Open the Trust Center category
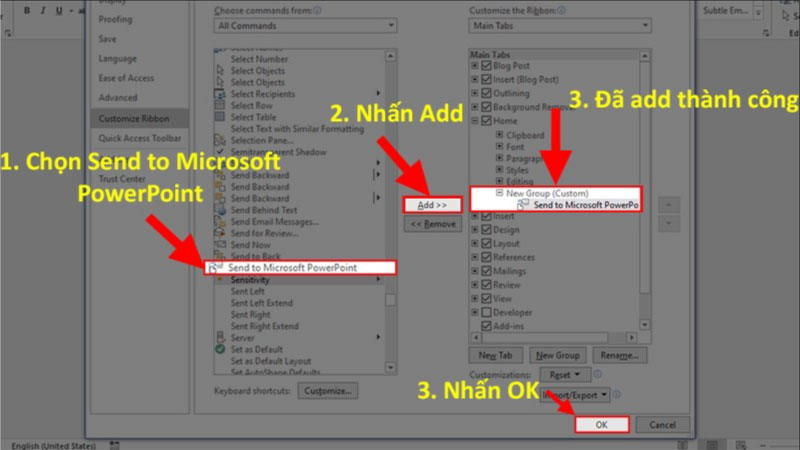The image size is (800, 450). point(122,179)
